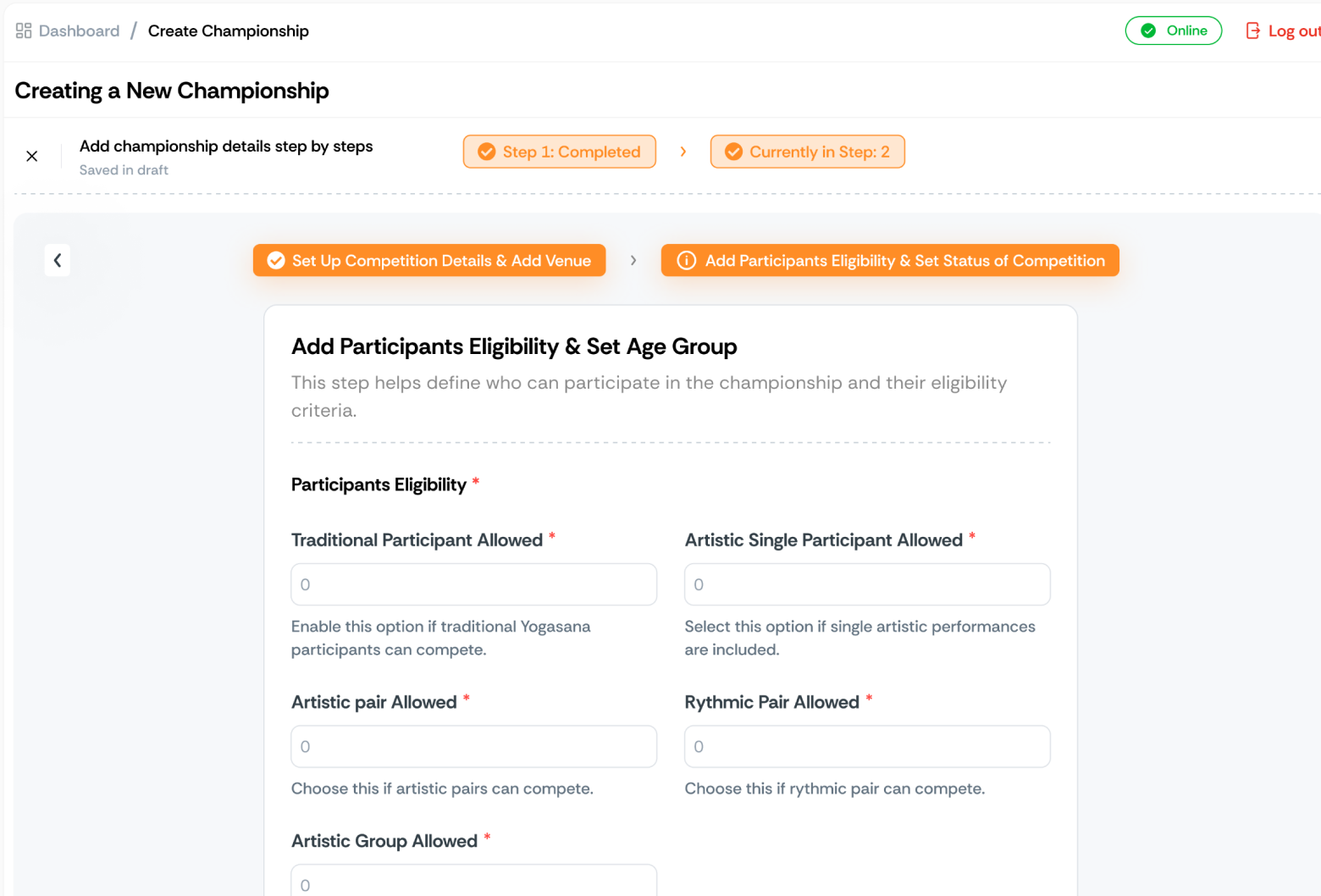Click chevron between competition details sub-steps
1321x896 pixels.
point(633,261)
